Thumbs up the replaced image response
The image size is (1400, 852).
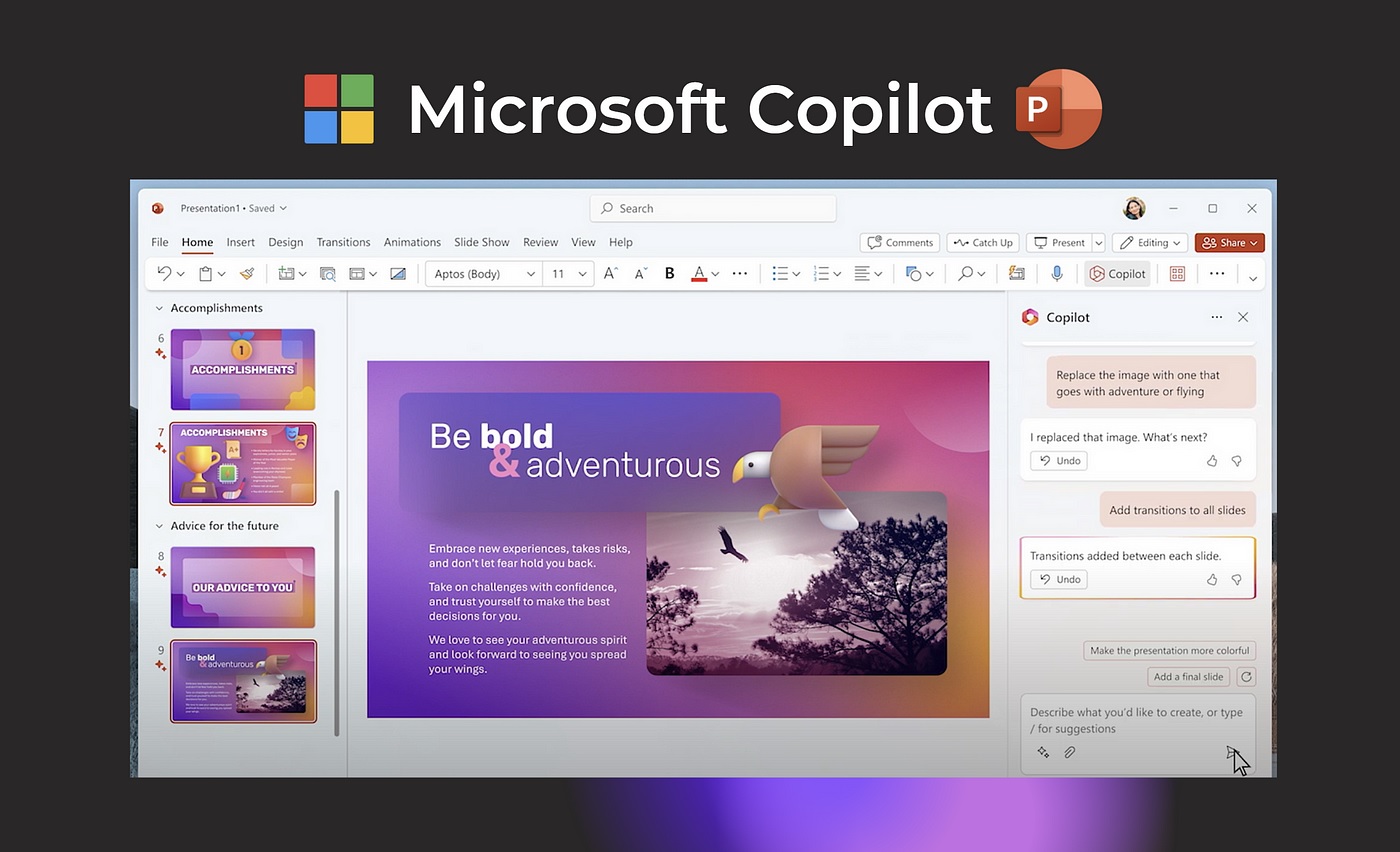coord(1212,461)
